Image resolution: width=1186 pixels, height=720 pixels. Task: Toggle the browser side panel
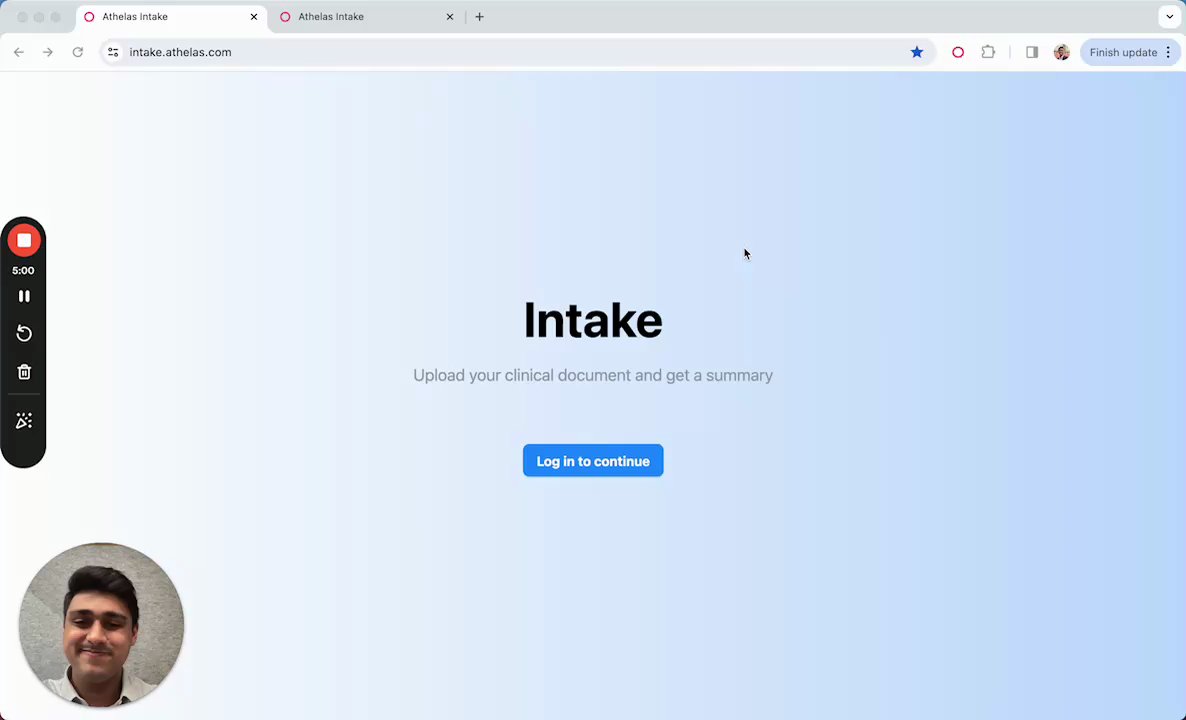tap(1032, 52)
